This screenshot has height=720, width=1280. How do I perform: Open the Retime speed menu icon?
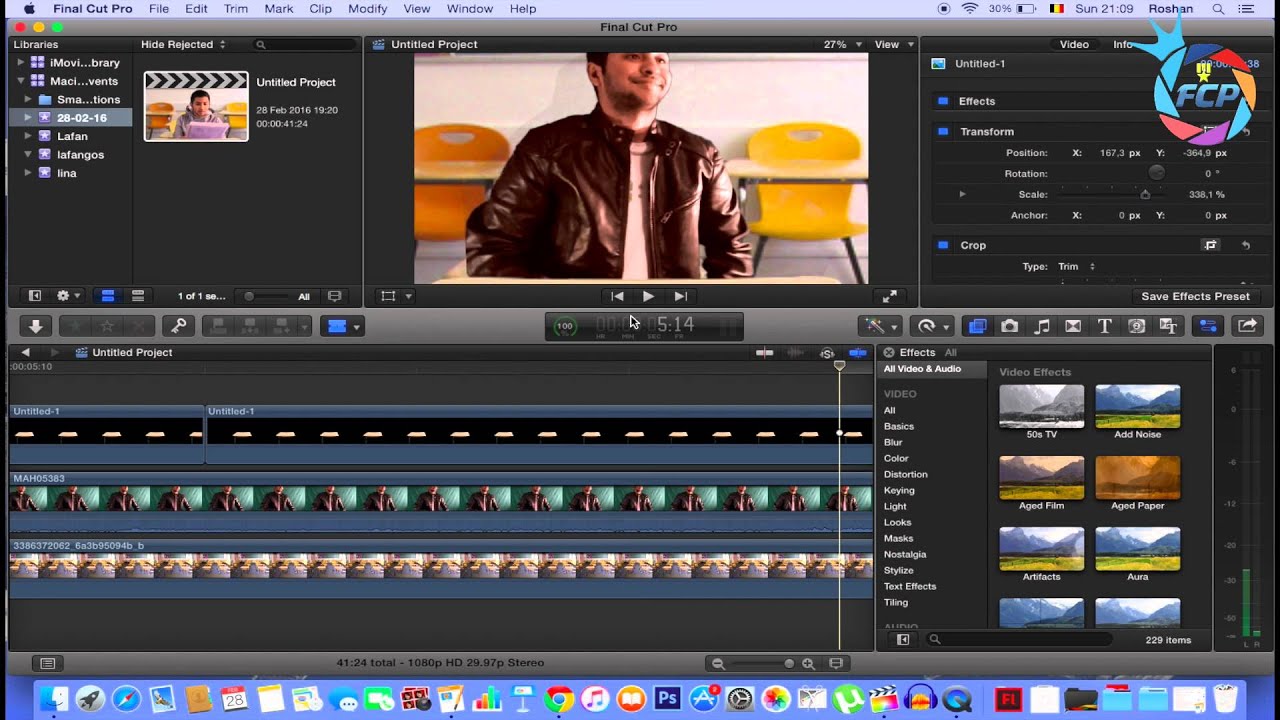(933, 326)
